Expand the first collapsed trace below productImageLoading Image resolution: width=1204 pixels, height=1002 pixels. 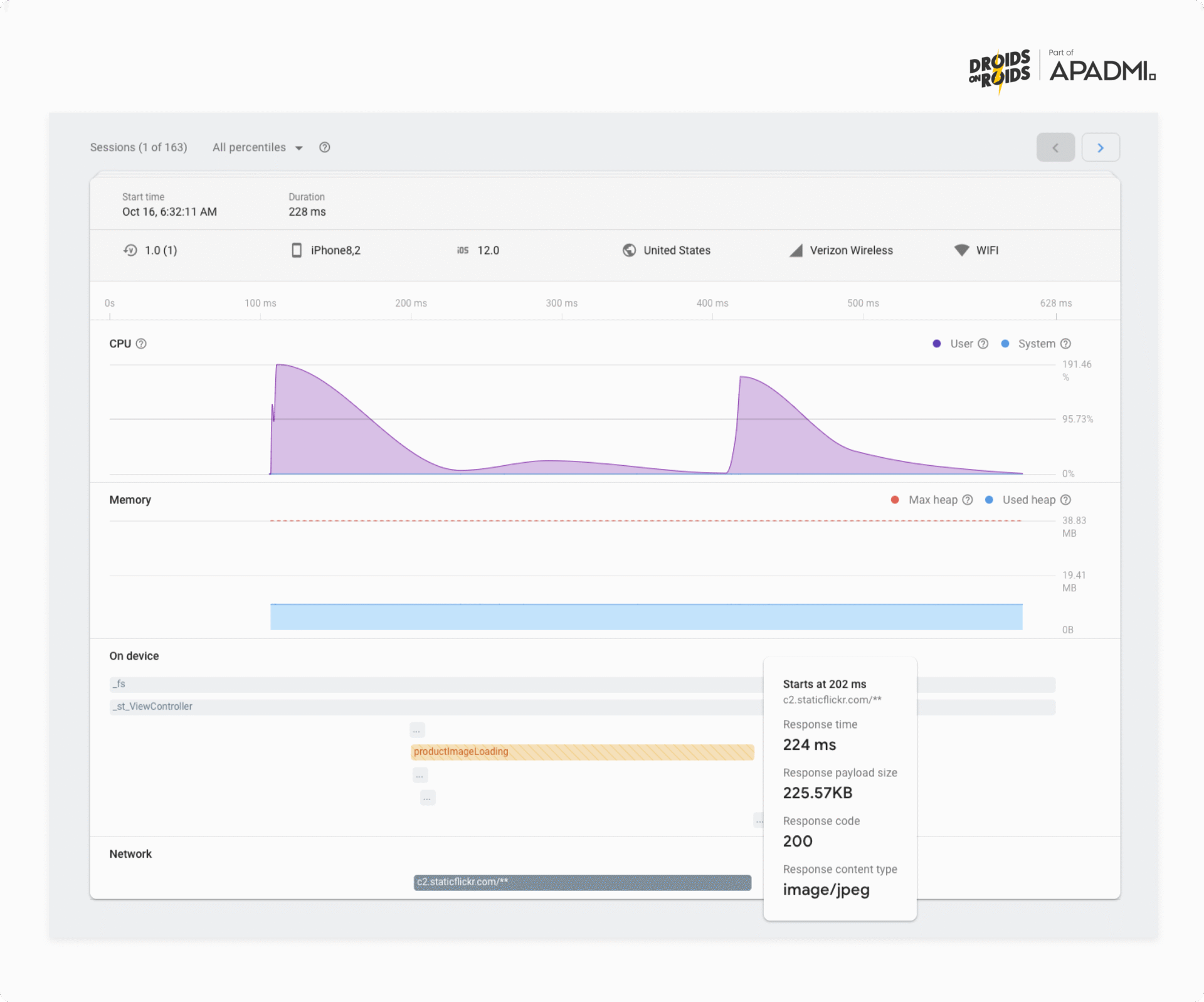click(x=420, y=775)
